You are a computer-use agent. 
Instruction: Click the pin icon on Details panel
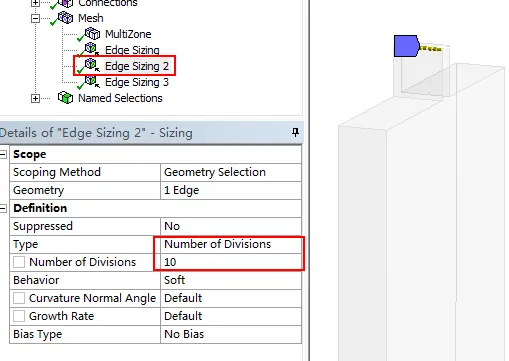pos(295,132)
